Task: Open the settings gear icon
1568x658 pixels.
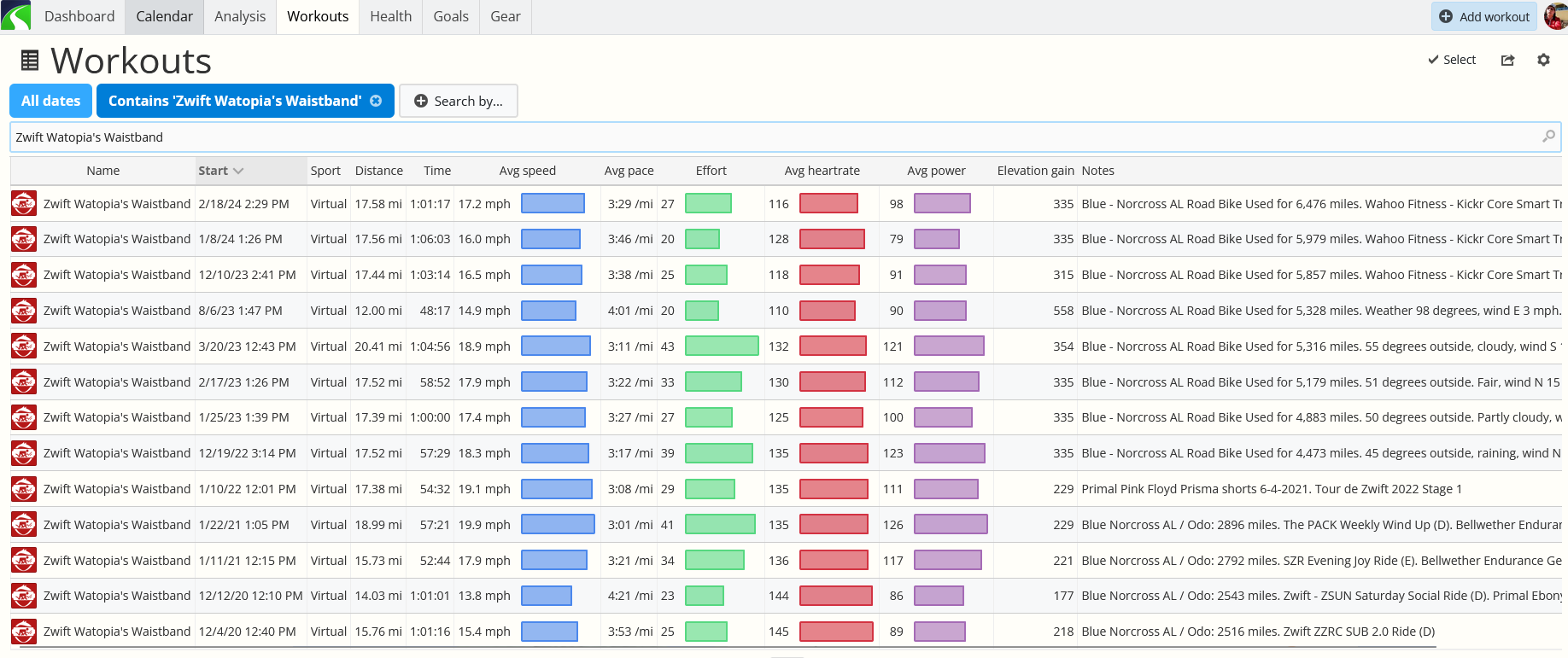Action: (1543, 60)
